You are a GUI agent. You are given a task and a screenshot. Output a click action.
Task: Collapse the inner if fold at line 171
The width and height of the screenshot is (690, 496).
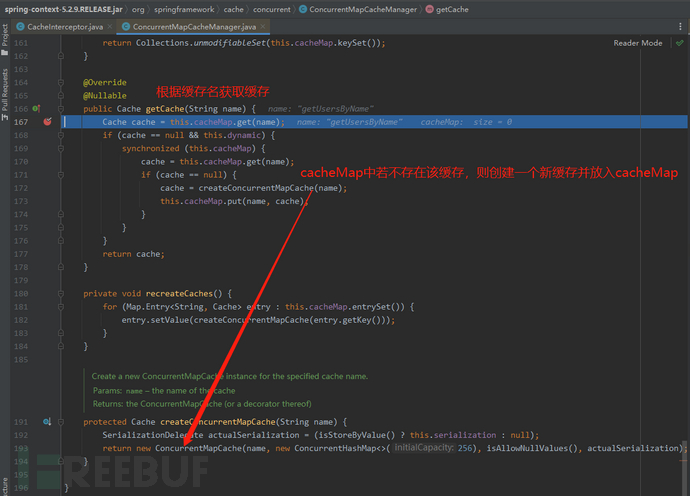[61, 175]
